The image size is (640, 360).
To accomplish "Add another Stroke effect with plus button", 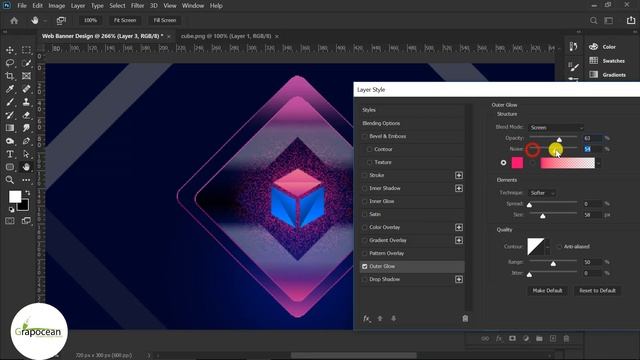I will tap(459, 175).
